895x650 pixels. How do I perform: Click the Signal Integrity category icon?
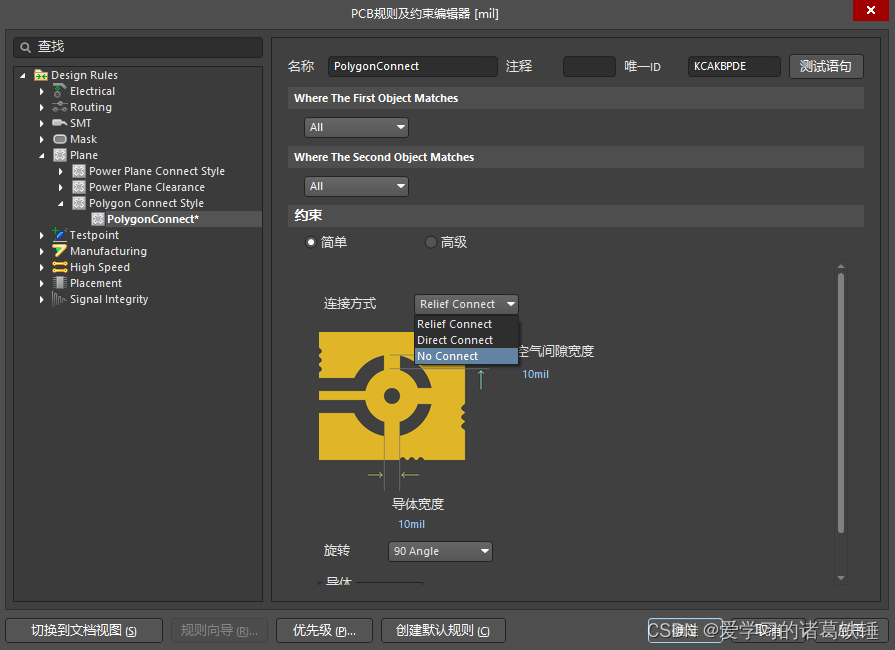pyautogui.click(x=60, y=299)
